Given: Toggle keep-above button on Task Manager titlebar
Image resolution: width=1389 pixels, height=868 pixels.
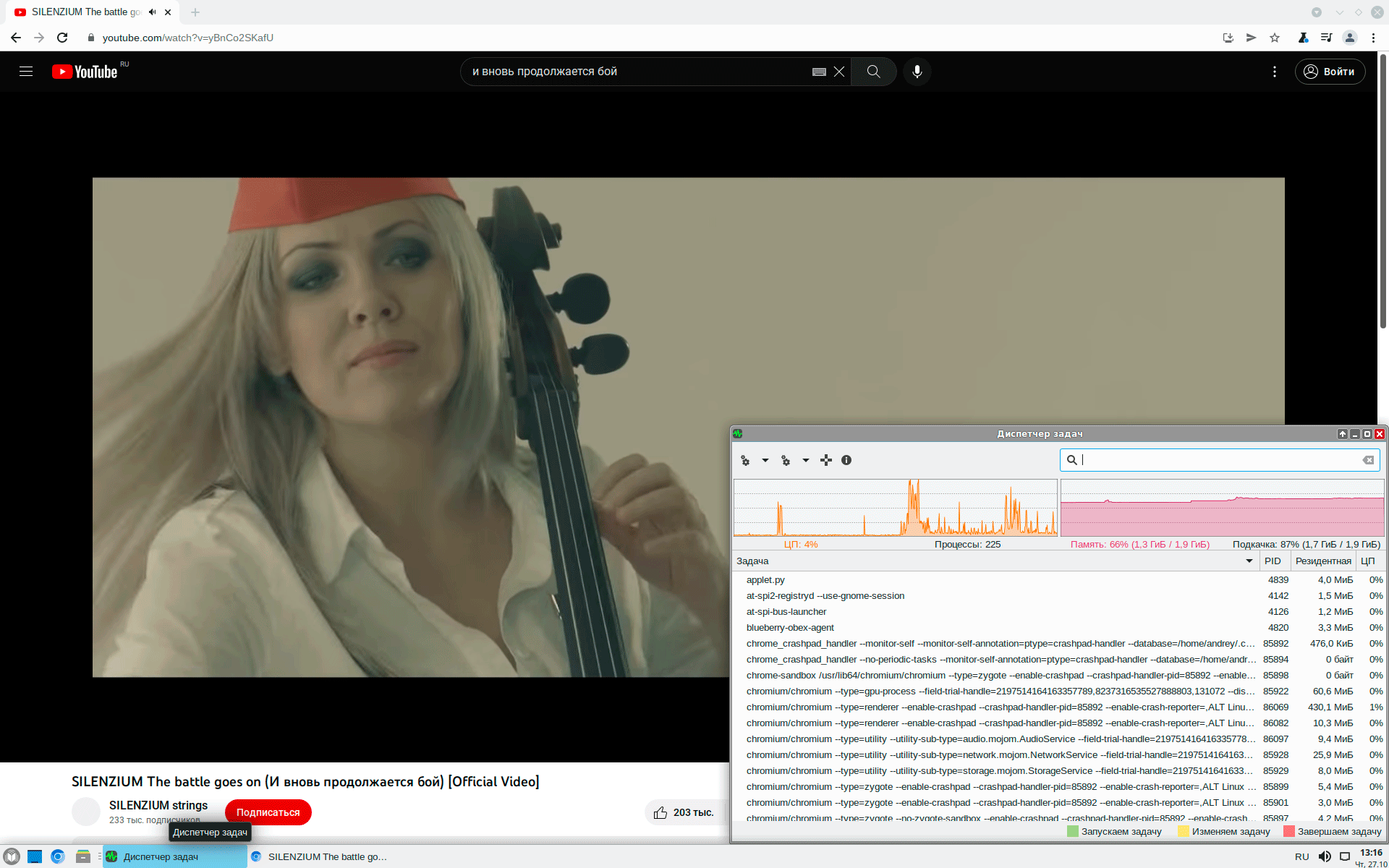Looking at the screenshot, I should point(1342,434).
